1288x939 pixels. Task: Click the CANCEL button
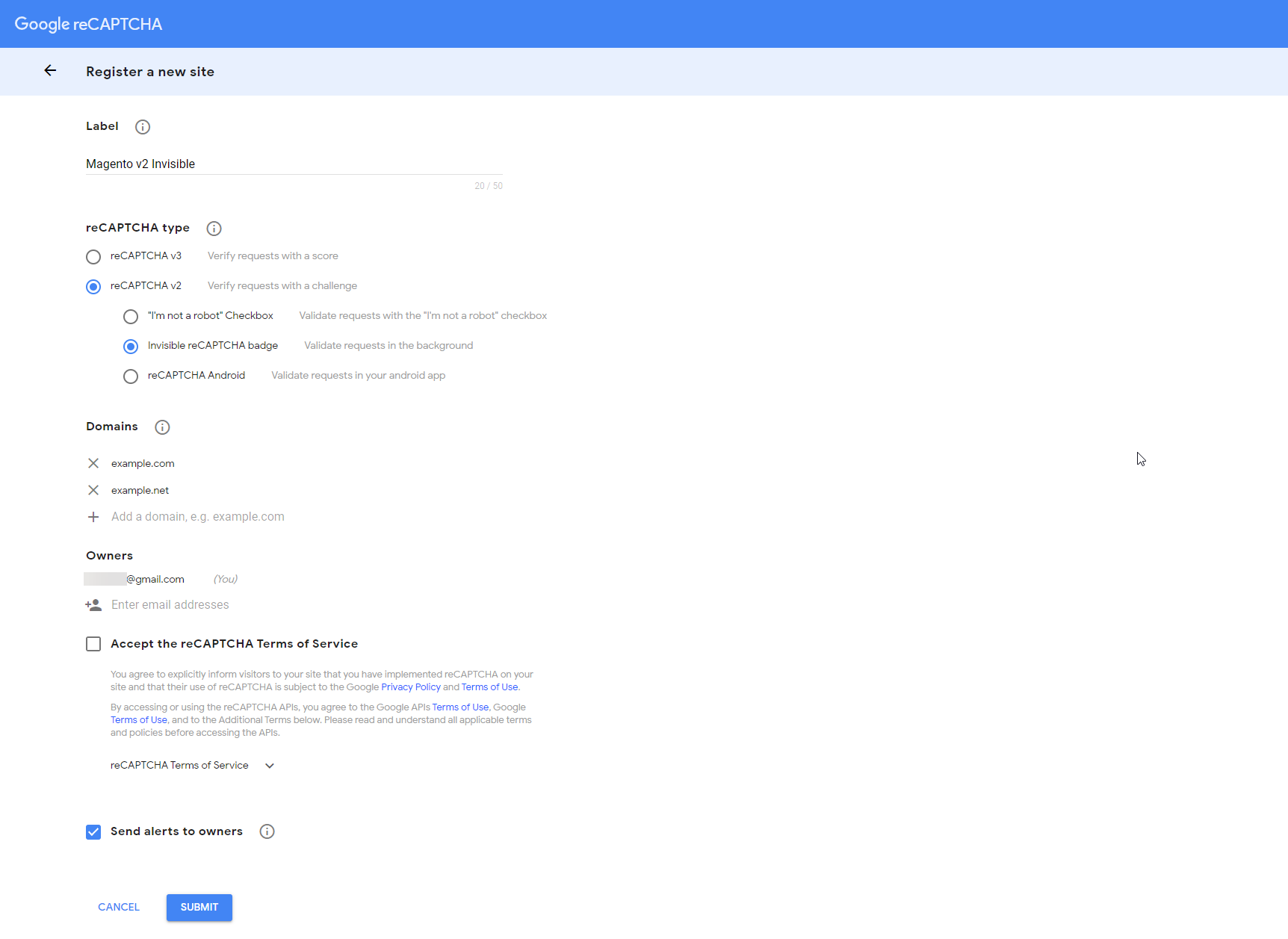click(119, 907)
